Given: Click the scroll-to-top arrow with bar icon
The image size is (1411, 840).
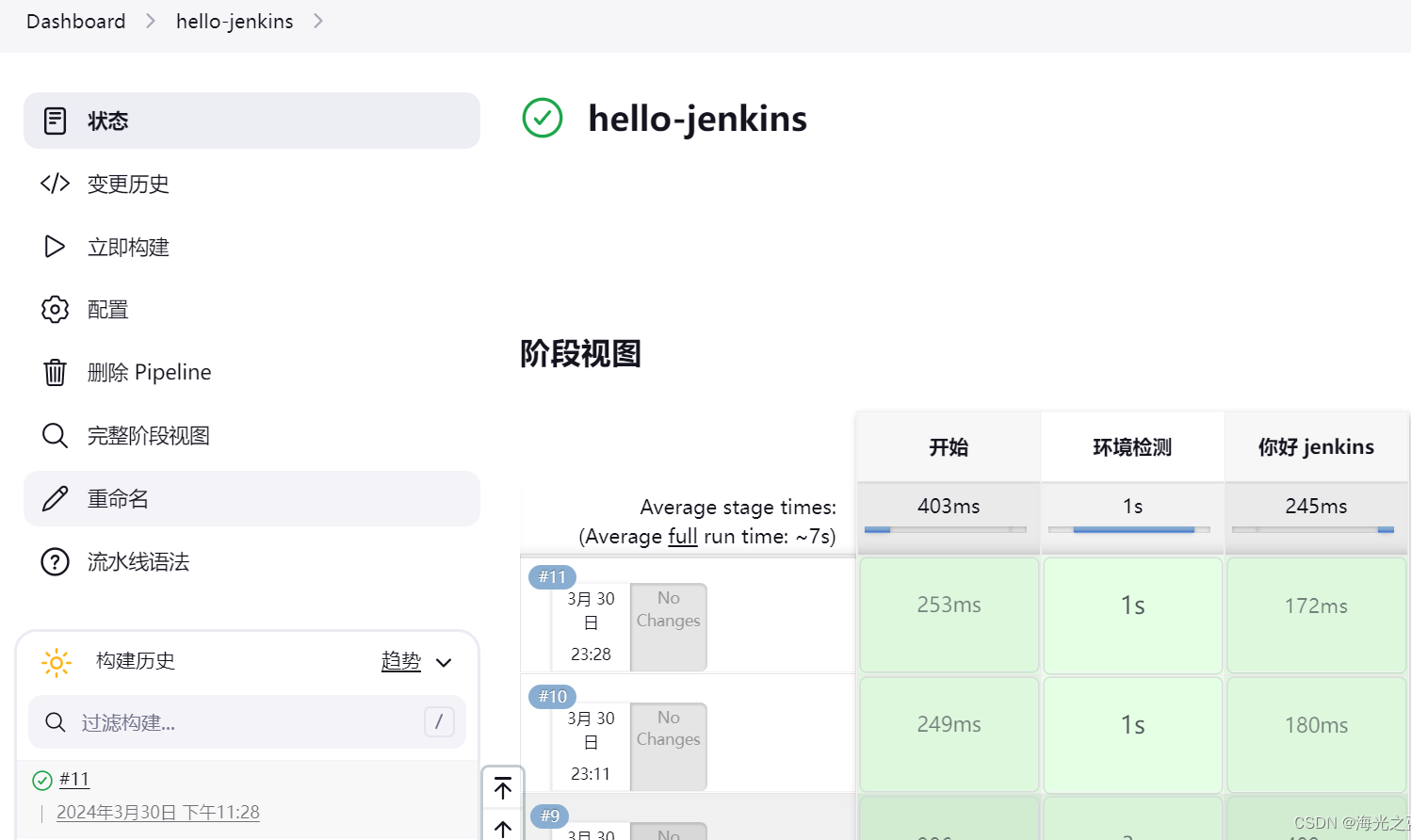Looking at the screenshot, I should [503, 788].
